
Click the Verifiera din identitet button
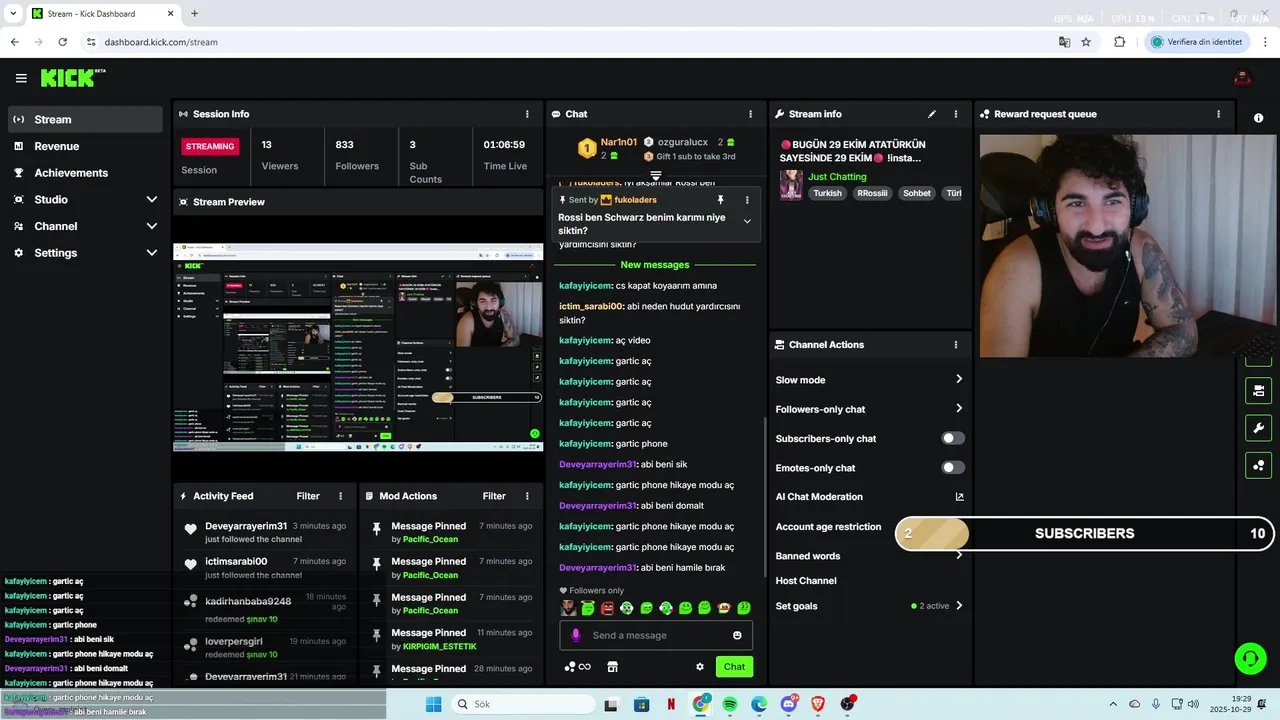[1197, 42]
